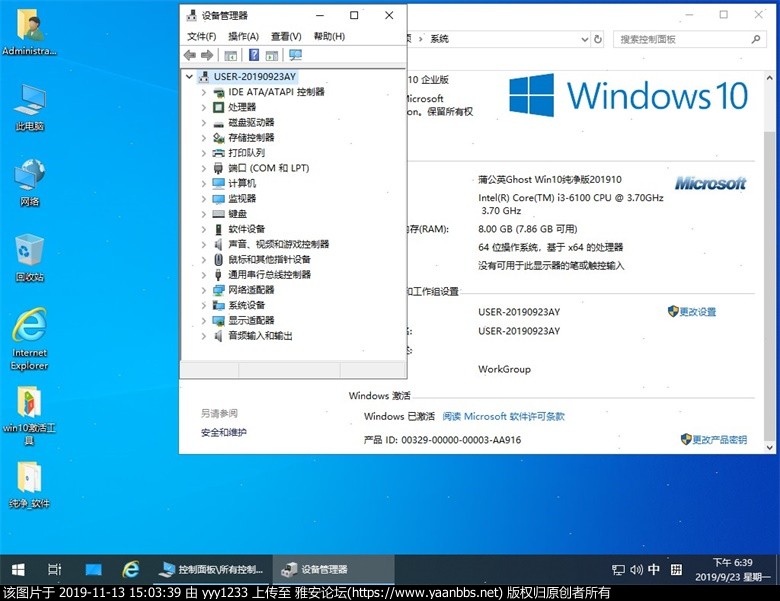780x601 pixels.
Task: Click the volume speaker tray icon
Action: (636, 570)
